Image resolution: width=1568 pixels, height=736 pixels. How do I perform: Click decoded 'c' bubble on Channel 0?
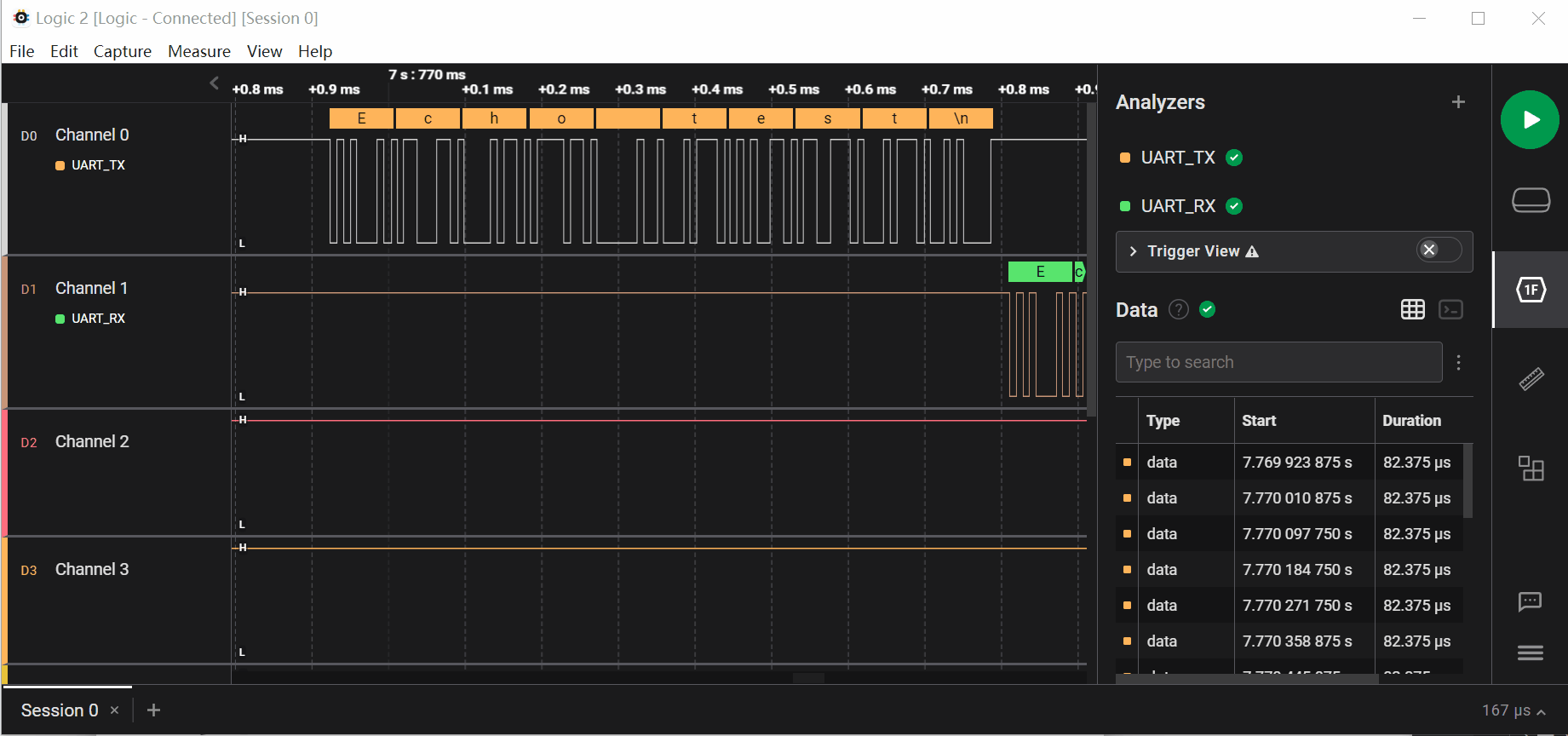pyautogui.click(x=428, y=118)
